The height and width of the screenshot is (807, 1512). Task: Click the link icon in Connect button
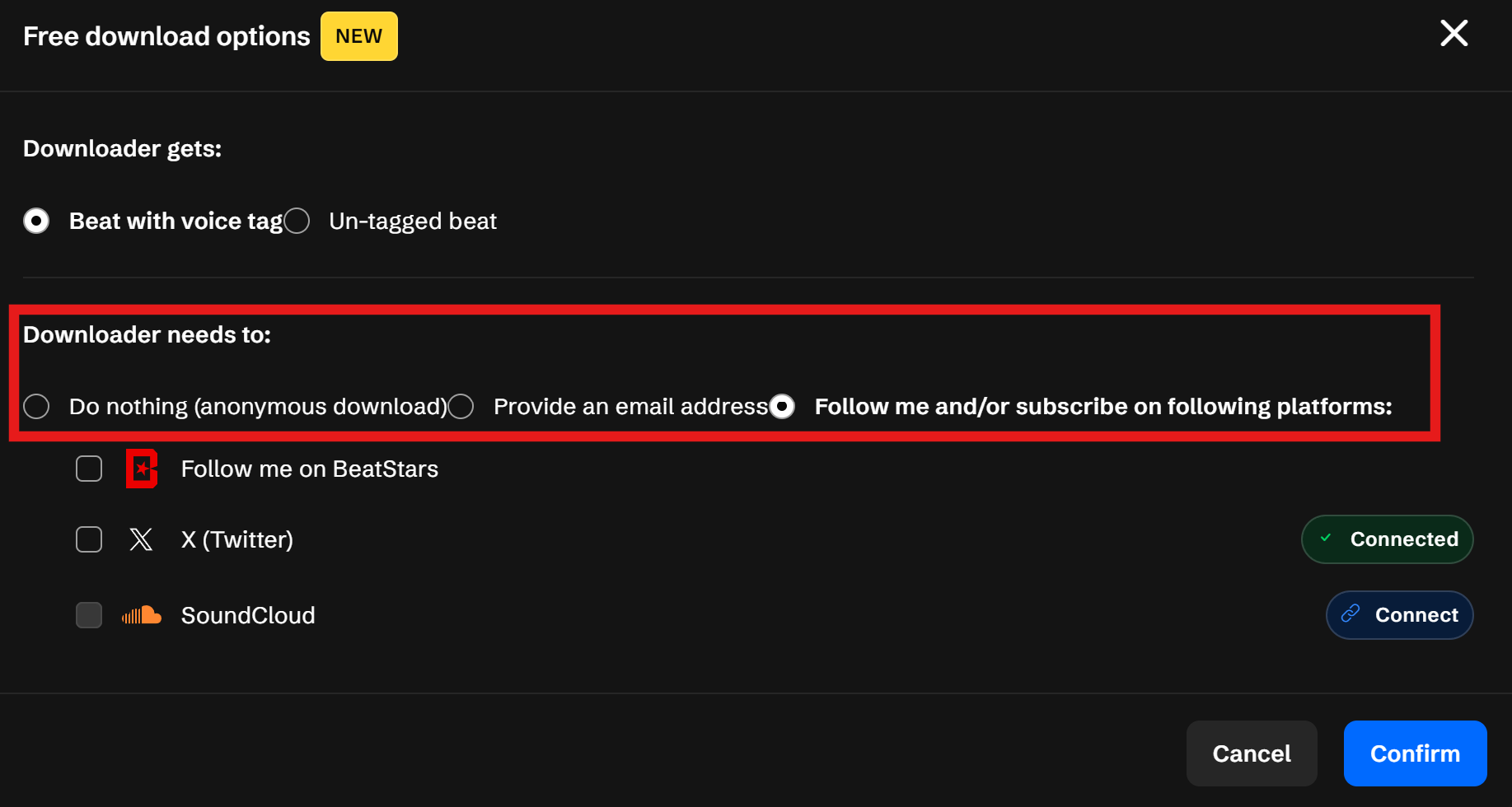click(1350, 614)
